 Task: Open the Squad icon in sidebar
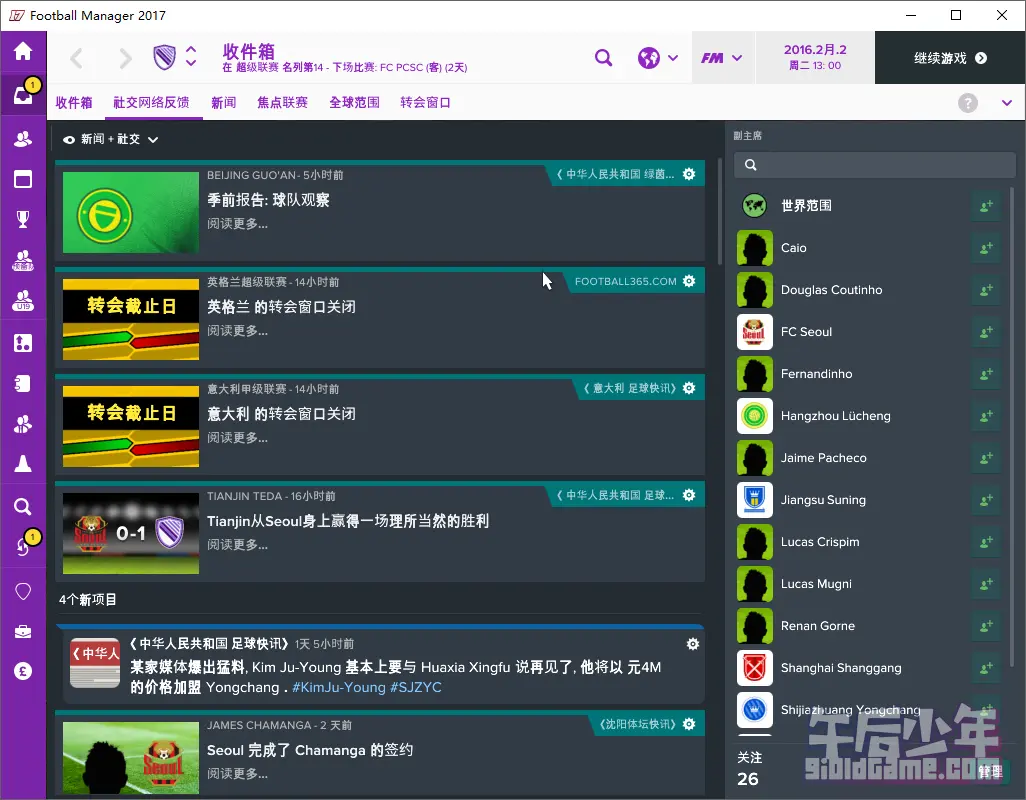coord(23,139)
